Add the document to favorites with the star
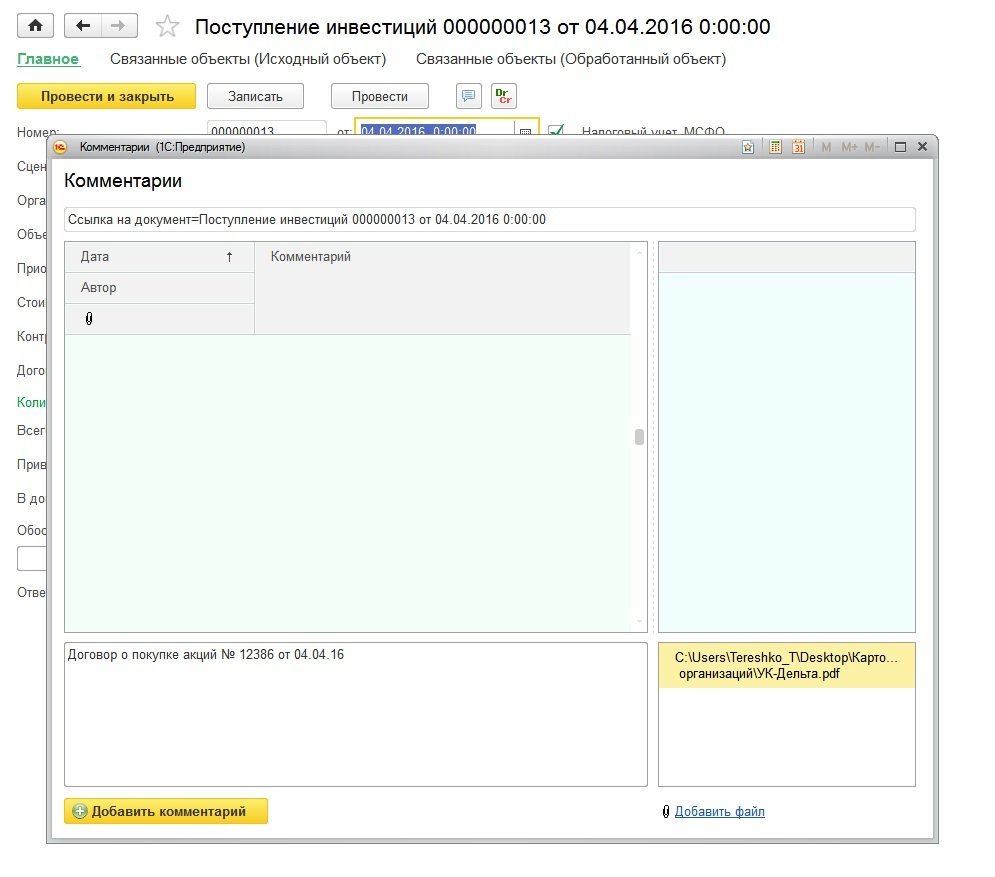This screenshot has height=877, width=995. (168, 27)
